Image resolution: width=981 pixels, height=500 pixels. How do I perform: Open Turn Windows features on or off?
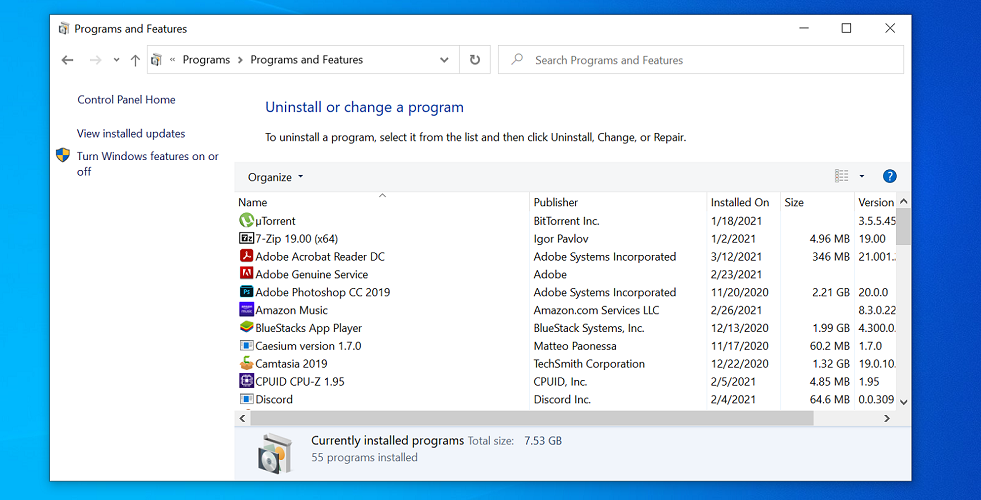pos(148,163)
